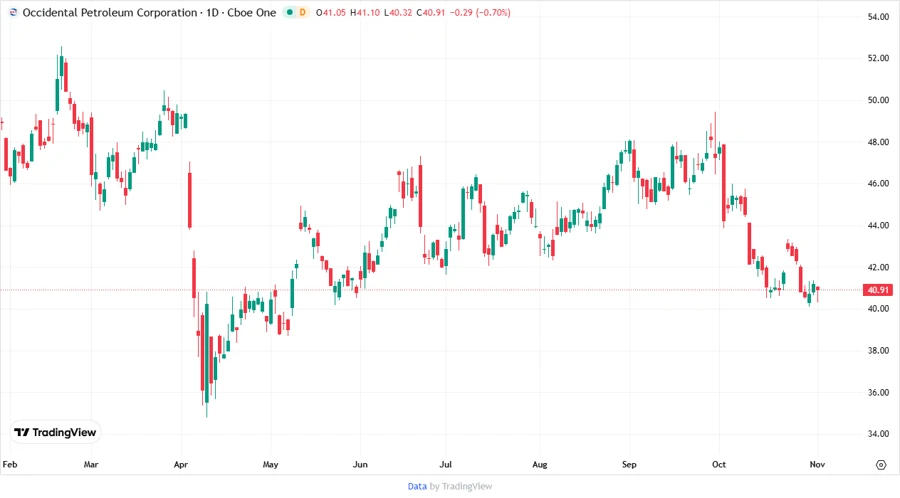Click the orange D delayed-data badge
Screen dimensions: 900x498
click(x=302, y=12)
